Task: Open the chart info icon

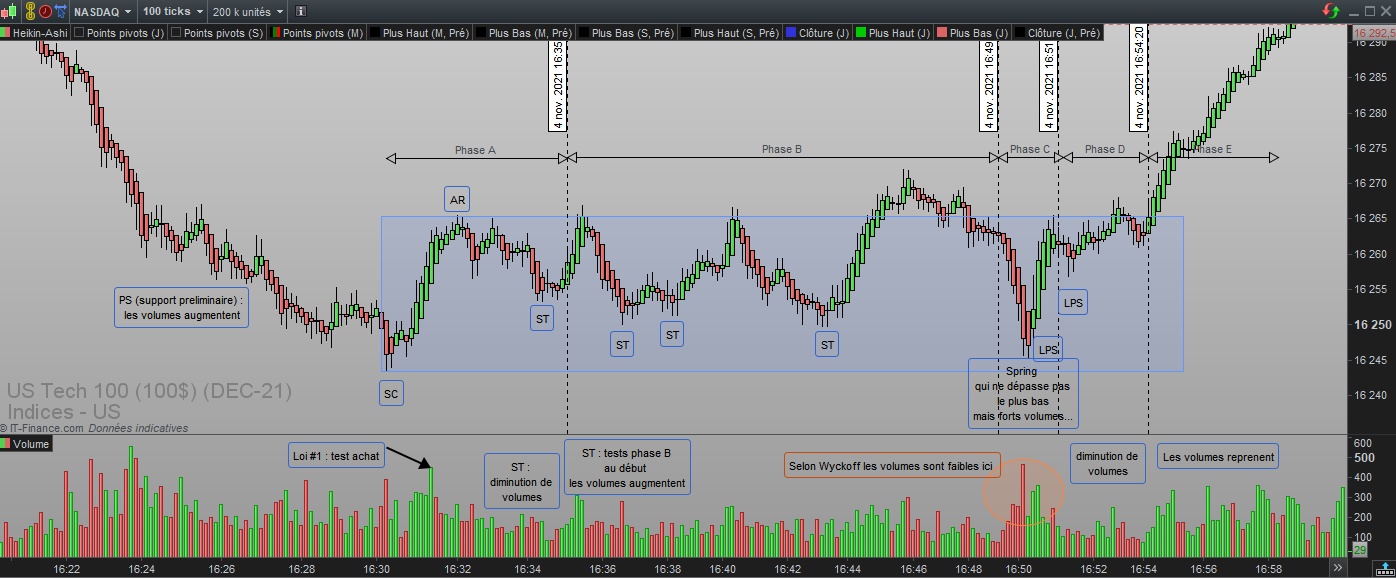Action: [302, 12]
